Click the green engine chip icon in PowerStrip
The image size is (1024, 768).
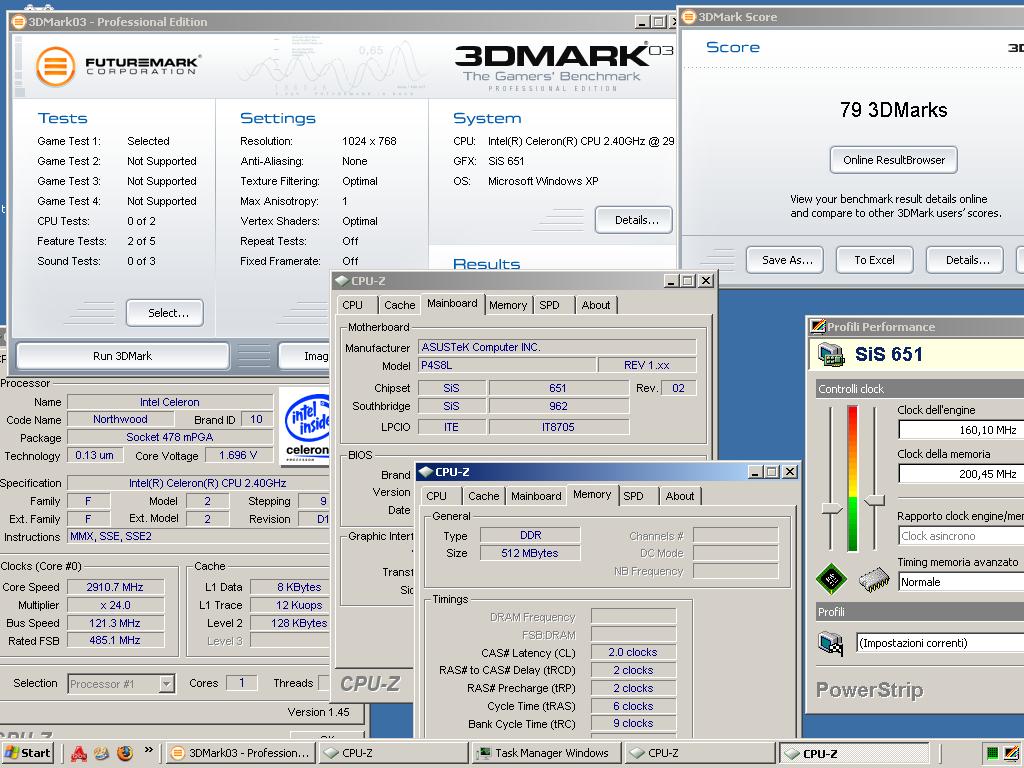pos(831,578)
